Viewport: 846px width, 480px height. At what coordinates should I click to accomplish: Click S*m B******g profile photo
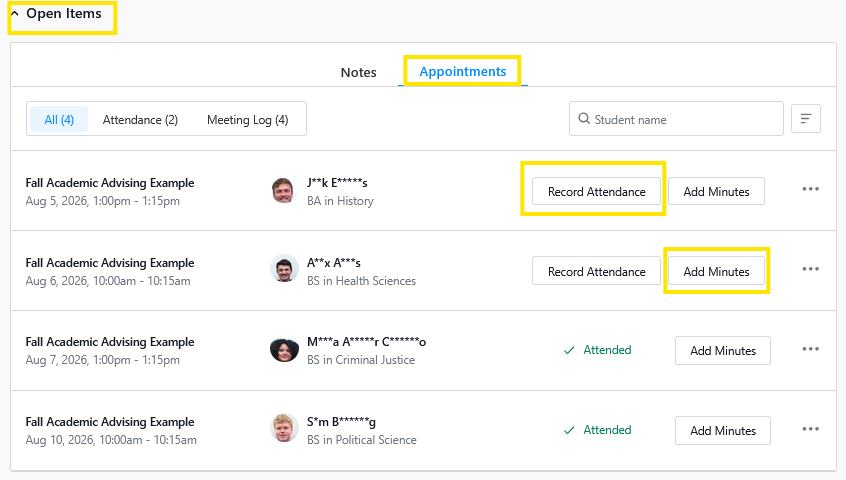284,428
